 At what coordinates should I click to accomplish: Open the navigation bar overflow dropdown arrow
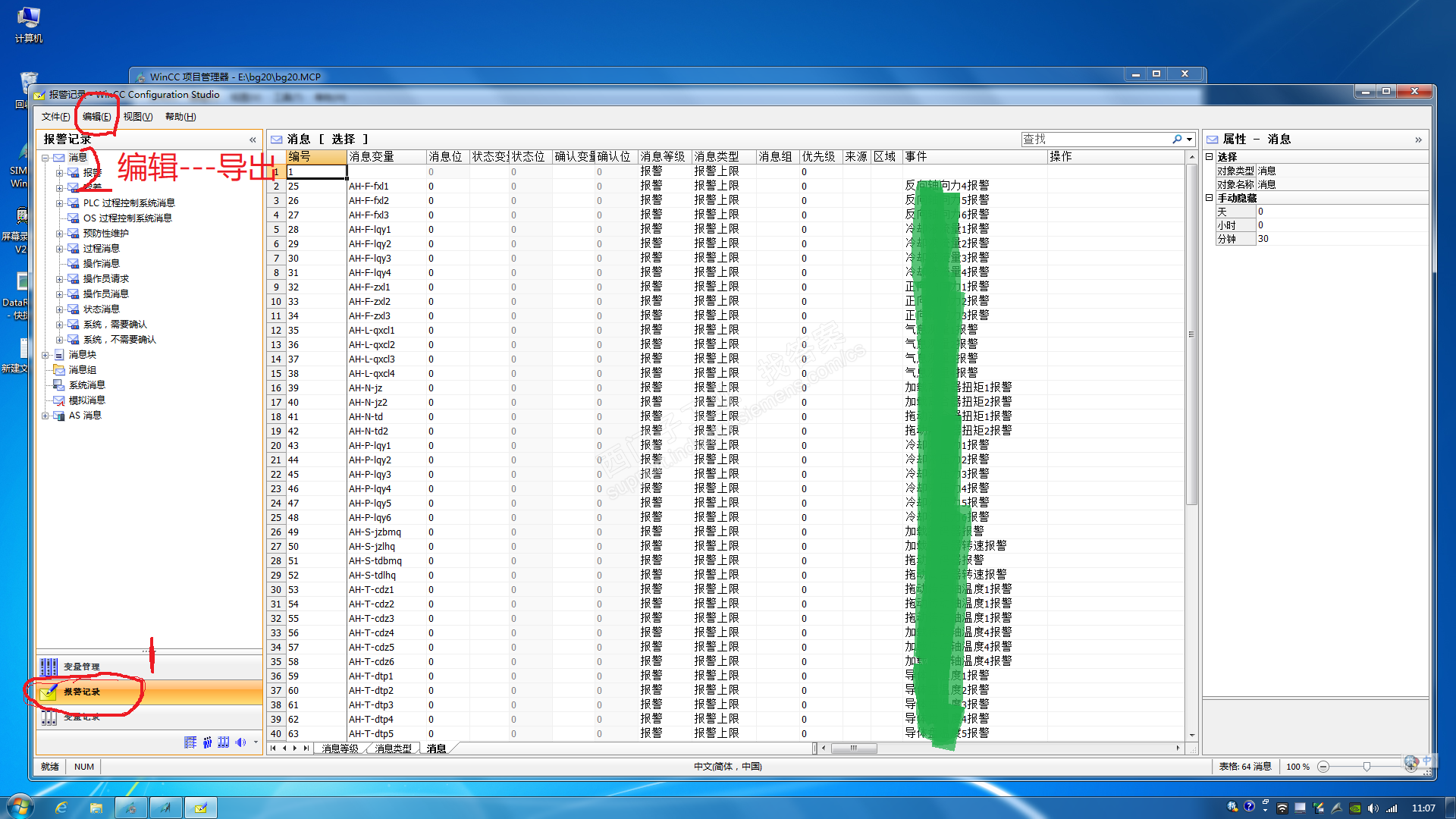pyautogui.click(x=256, y=742)
